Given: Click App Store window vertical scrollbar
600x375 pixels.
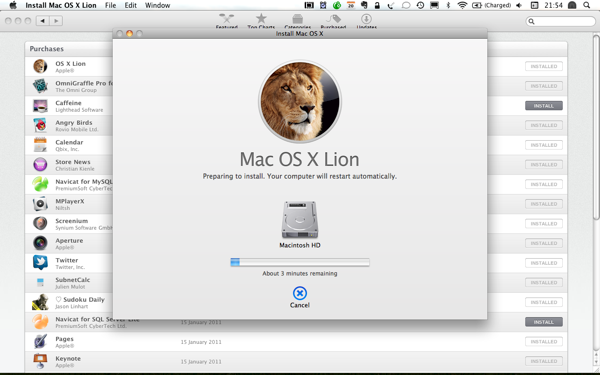Looking at the screenshot, I should 596,127.
